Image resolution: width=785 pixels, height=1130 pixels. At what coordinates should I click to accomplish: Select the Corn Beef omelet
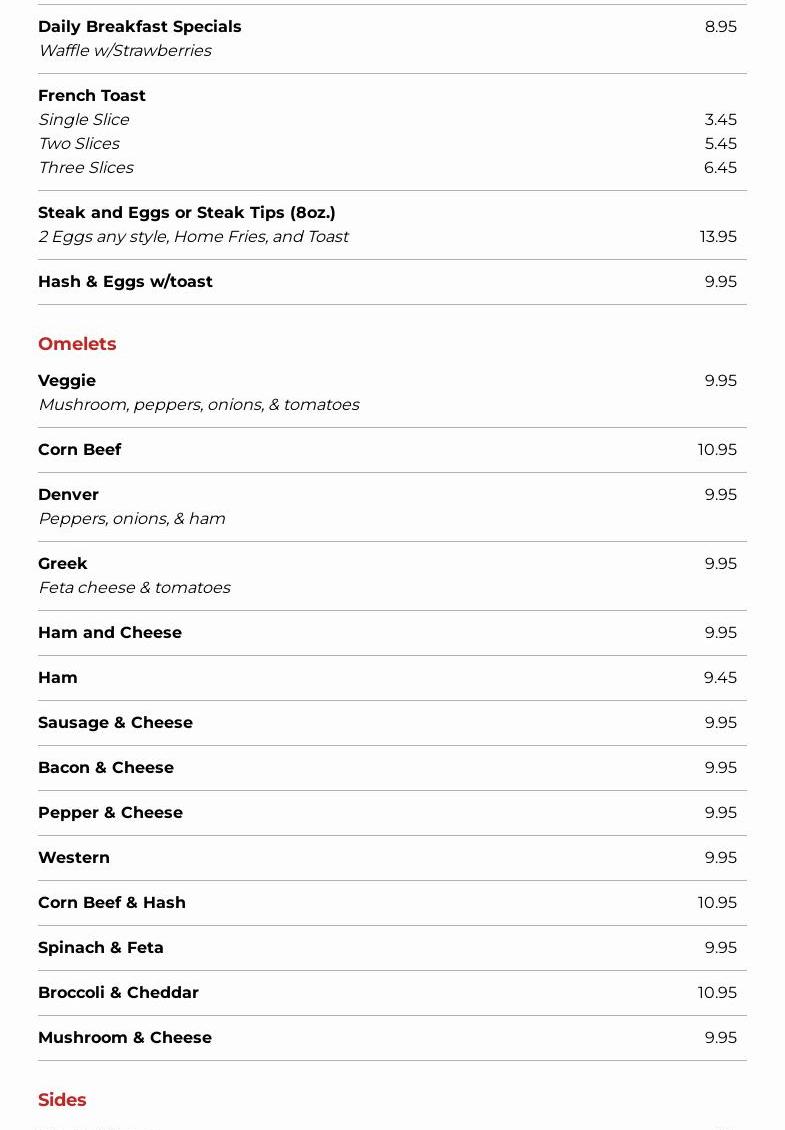(x=79, y=450)
